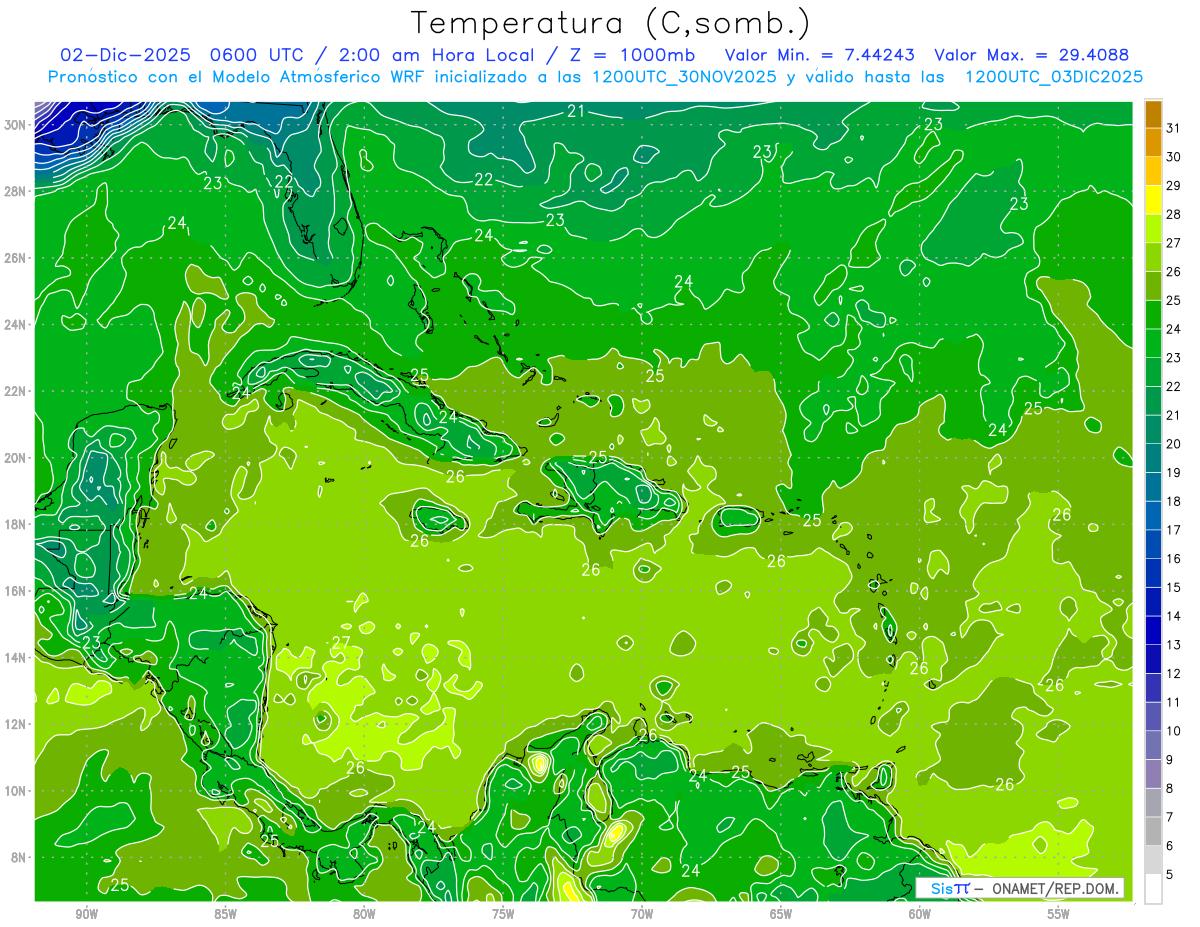Click the color bar scale value "6"
1200x927 pixels.
(1169, 846)
